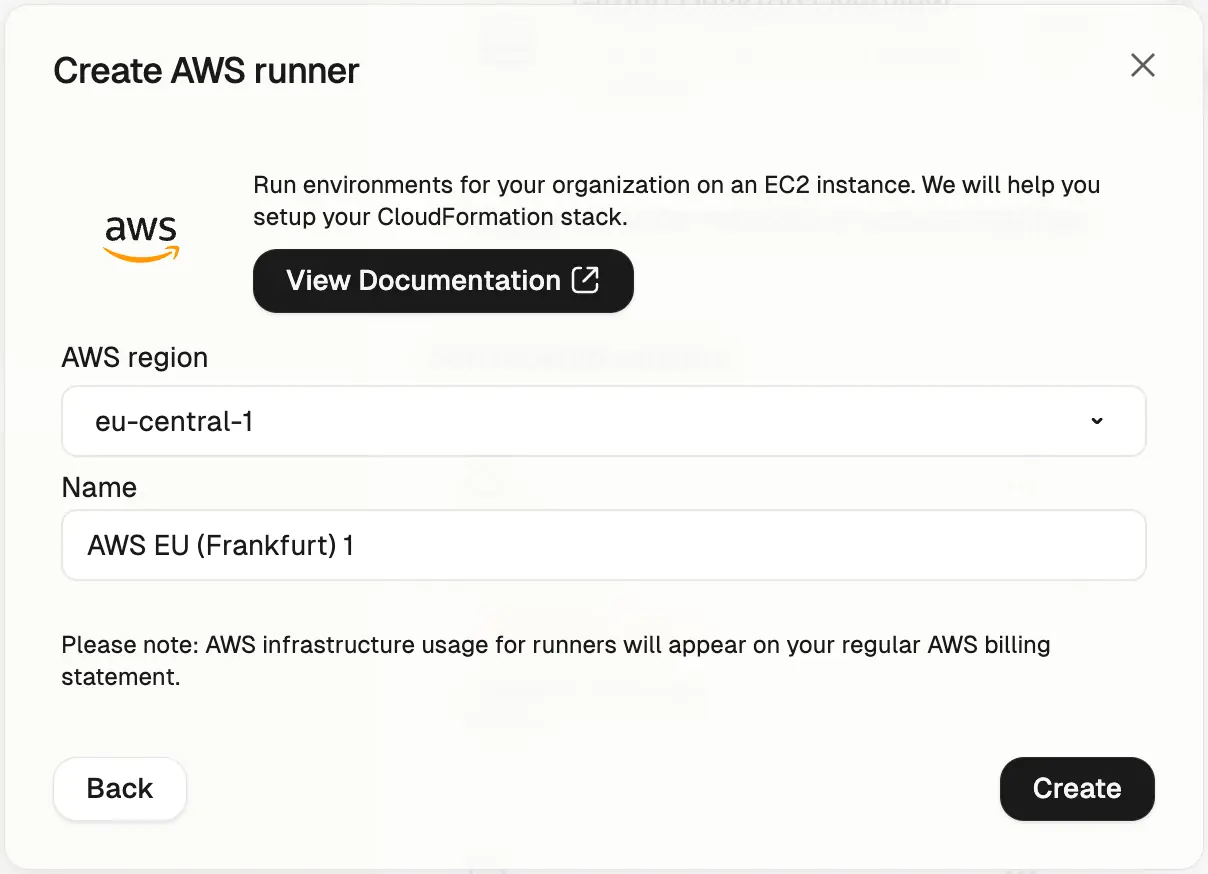Click the external link icon beside View Documentation
This screenshot has height=874, width=1208.
pyautogui.click(x=586, y=280)
